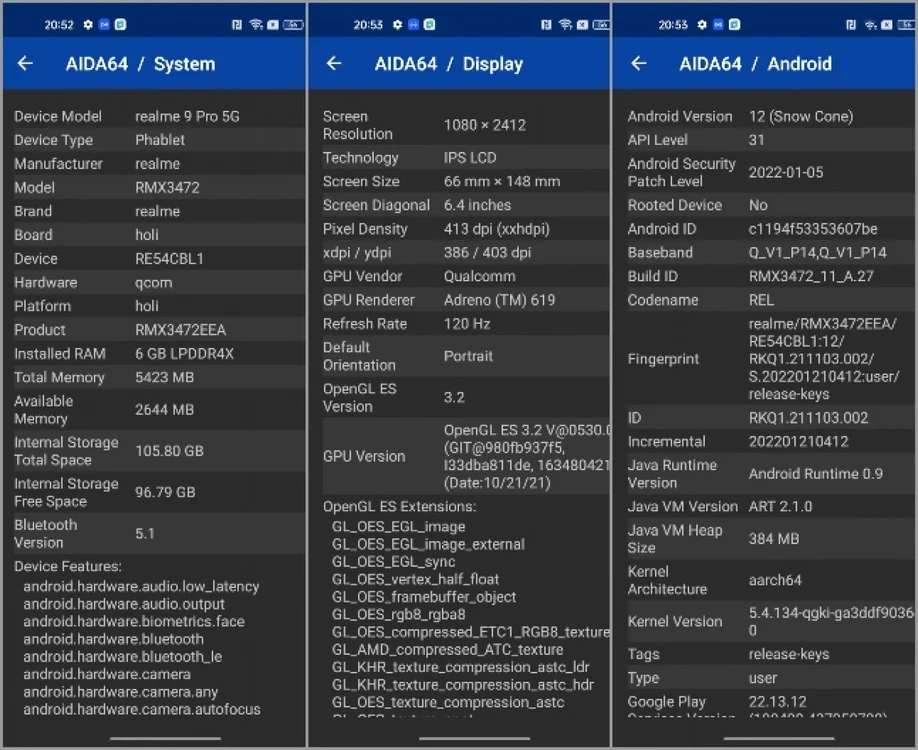918x750 pixels.
Task: Tap the 20:52 clock on the System screen
Action: point(59,25)
